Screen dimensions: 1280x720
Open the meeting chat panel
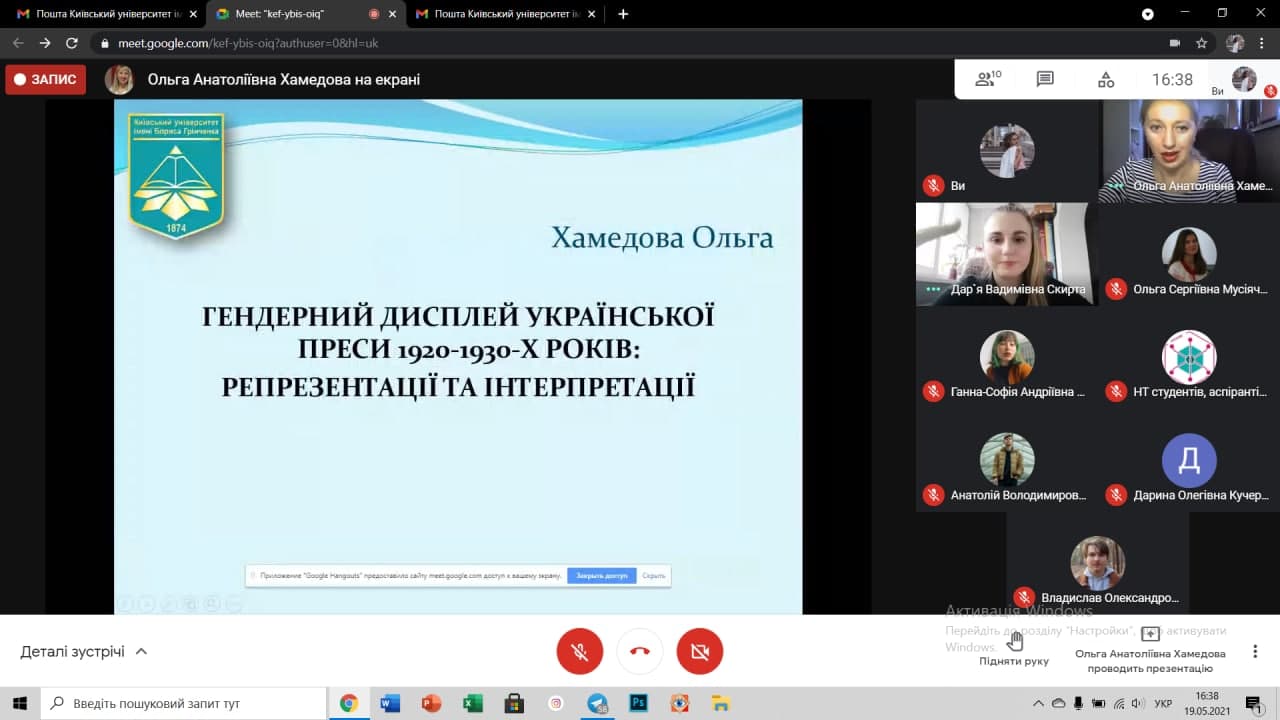pos(1045,79)
